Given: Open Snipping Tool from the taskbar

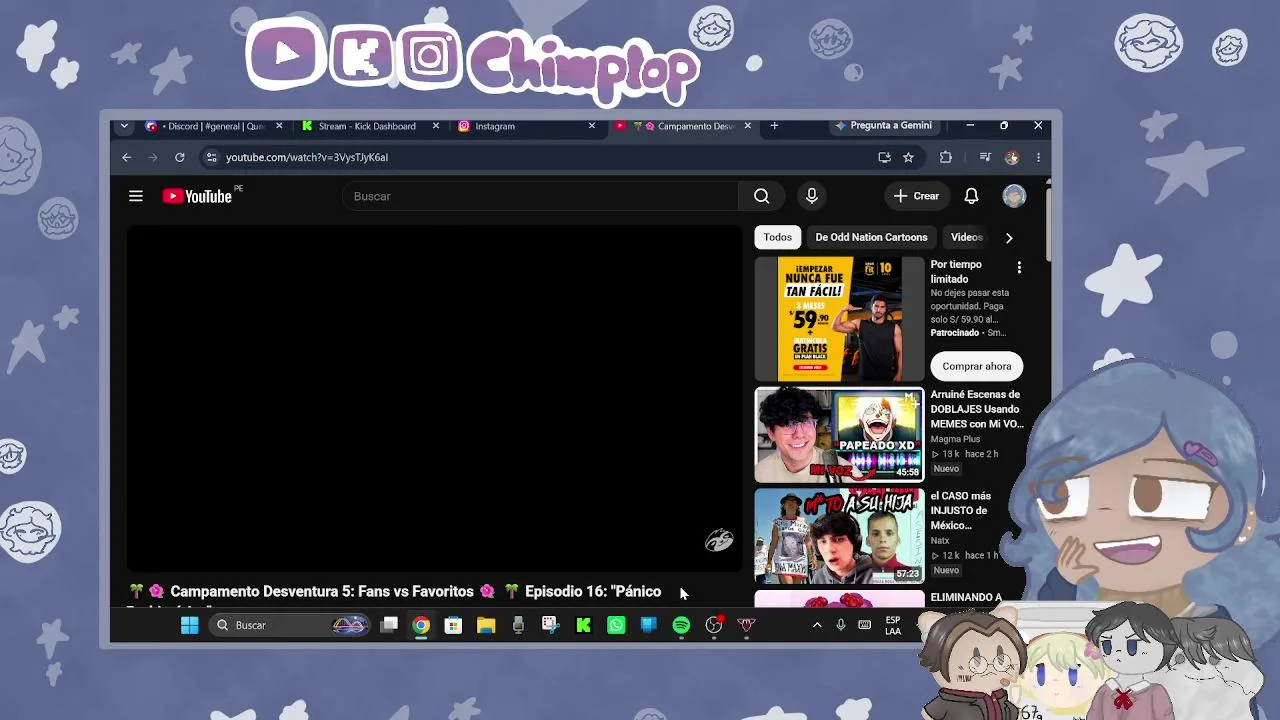Looking at the screenshot, I should 551,625.
